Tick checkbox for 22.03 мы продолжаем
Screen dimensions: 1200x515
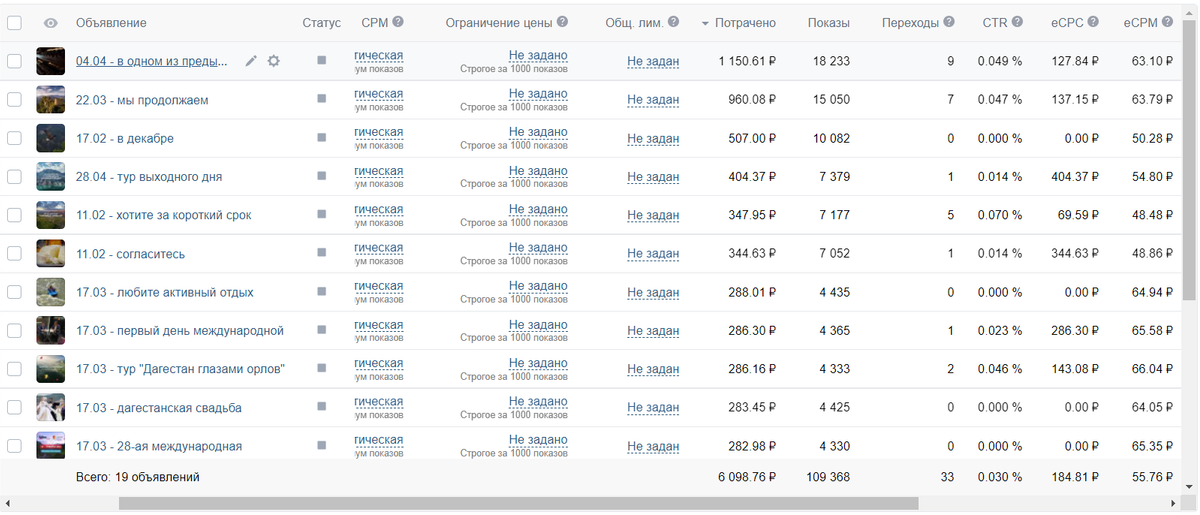pos(14,100)
